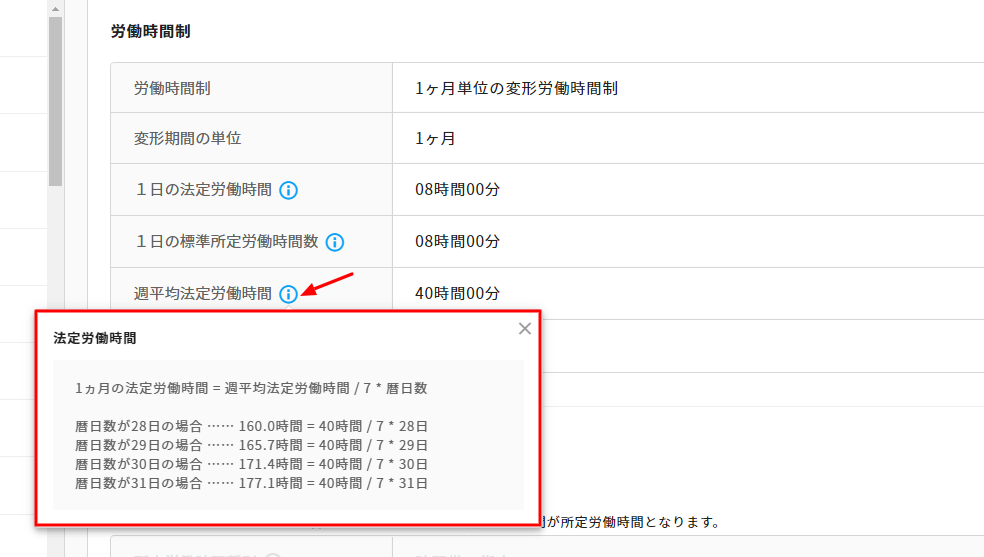Click the 1ヶ月 value for 変形期間の単位
984x557 pixels.
click(x=436, y=138)
